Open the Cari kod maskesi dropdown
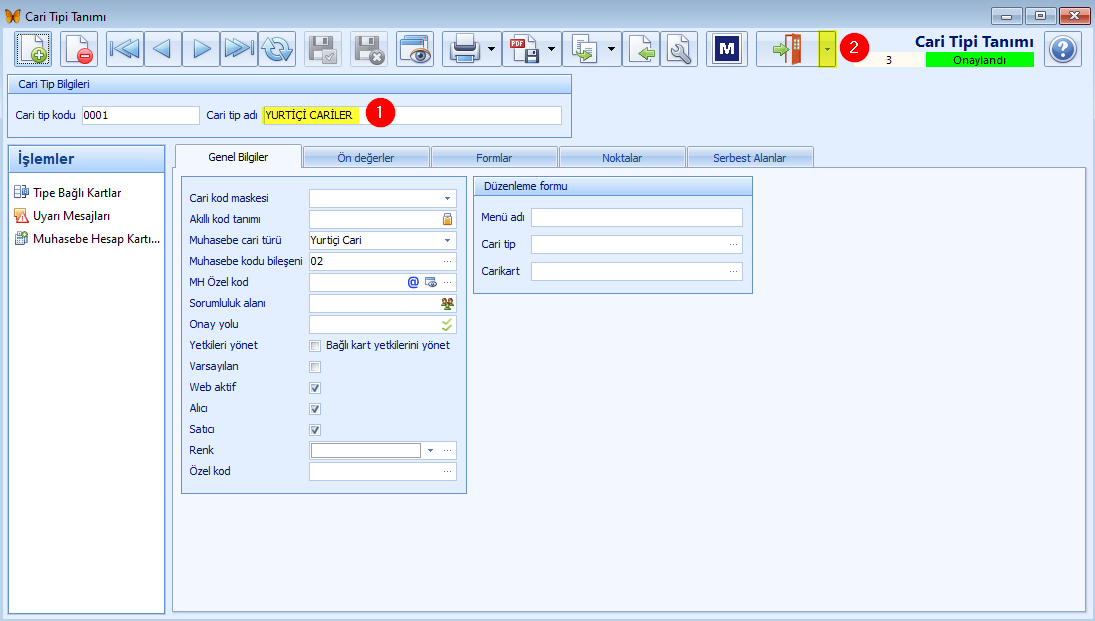The image size is (1095, 621). point(447,199)
